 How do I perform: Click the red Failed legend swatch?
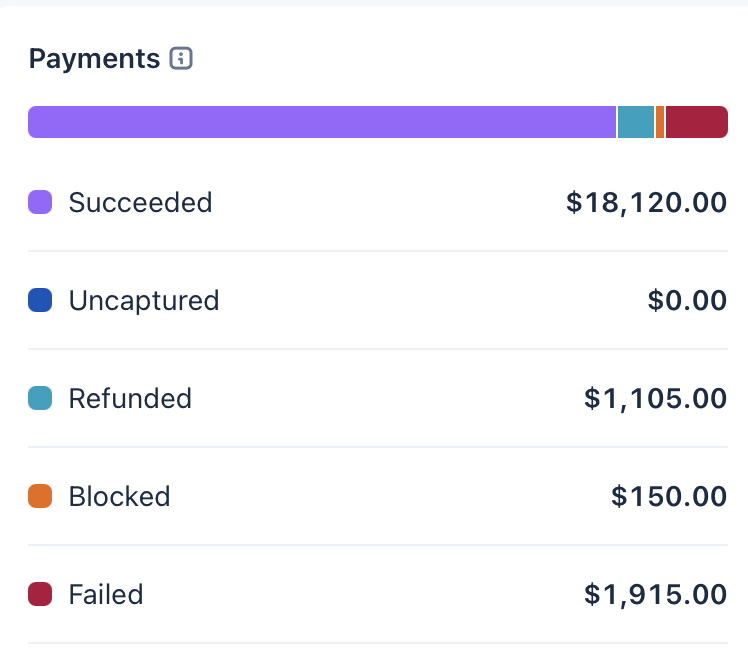click(x=40, y=594)
